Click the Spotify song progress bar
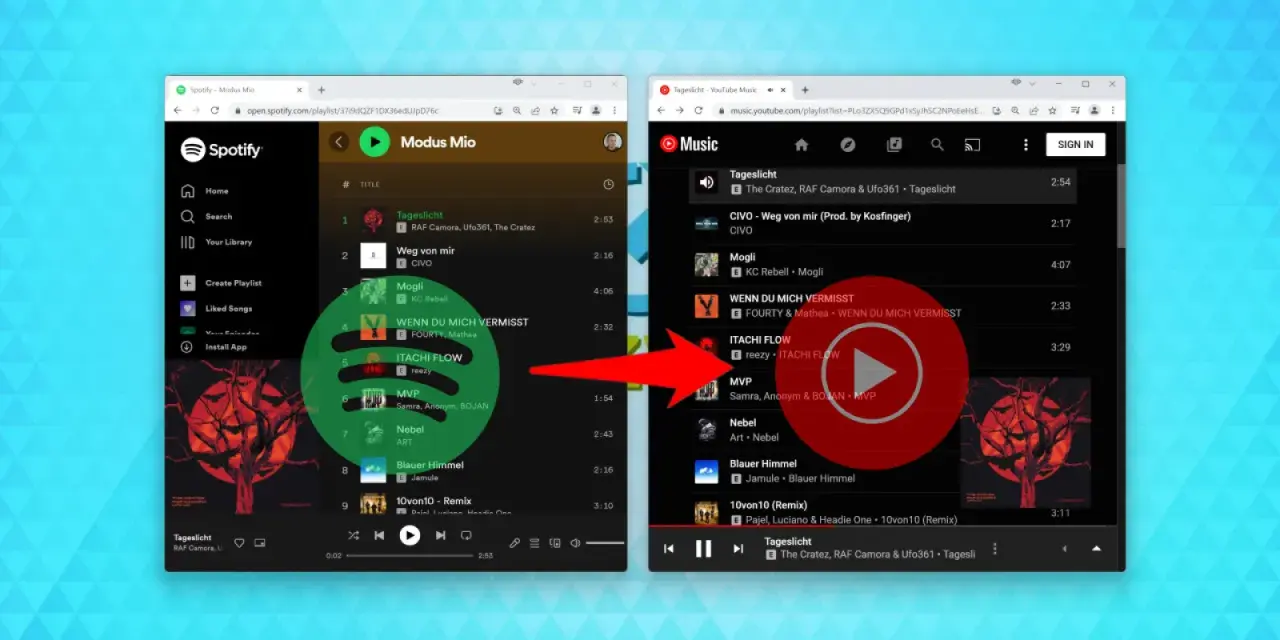1280x640 pixels. click(x=409, y=555)
